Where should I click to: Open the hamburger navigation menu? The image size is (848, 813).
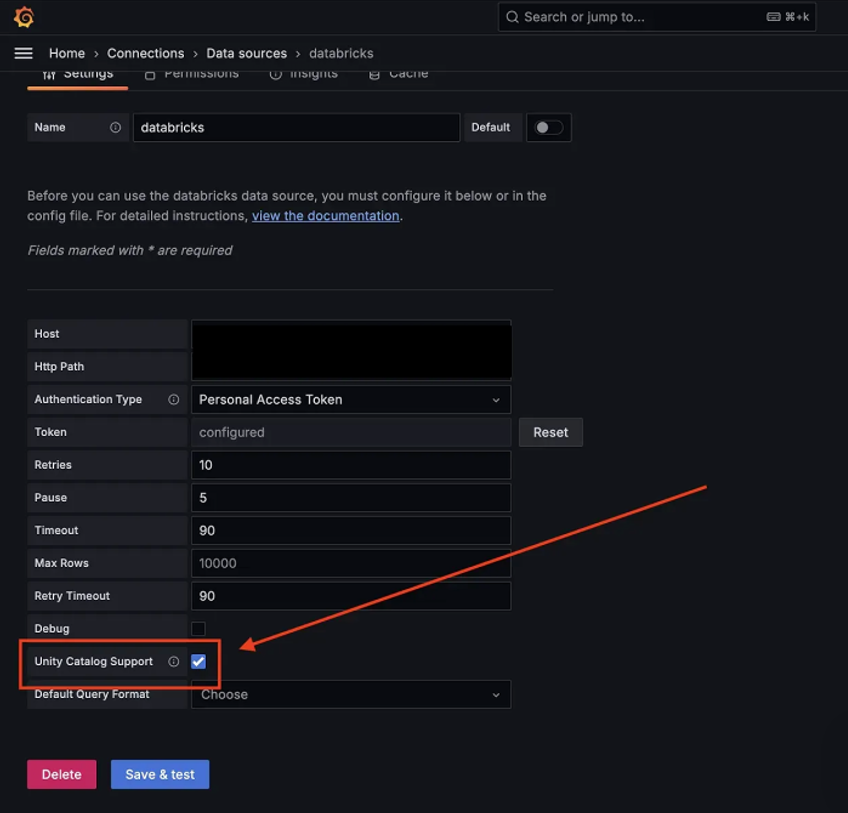coord(23,53)
